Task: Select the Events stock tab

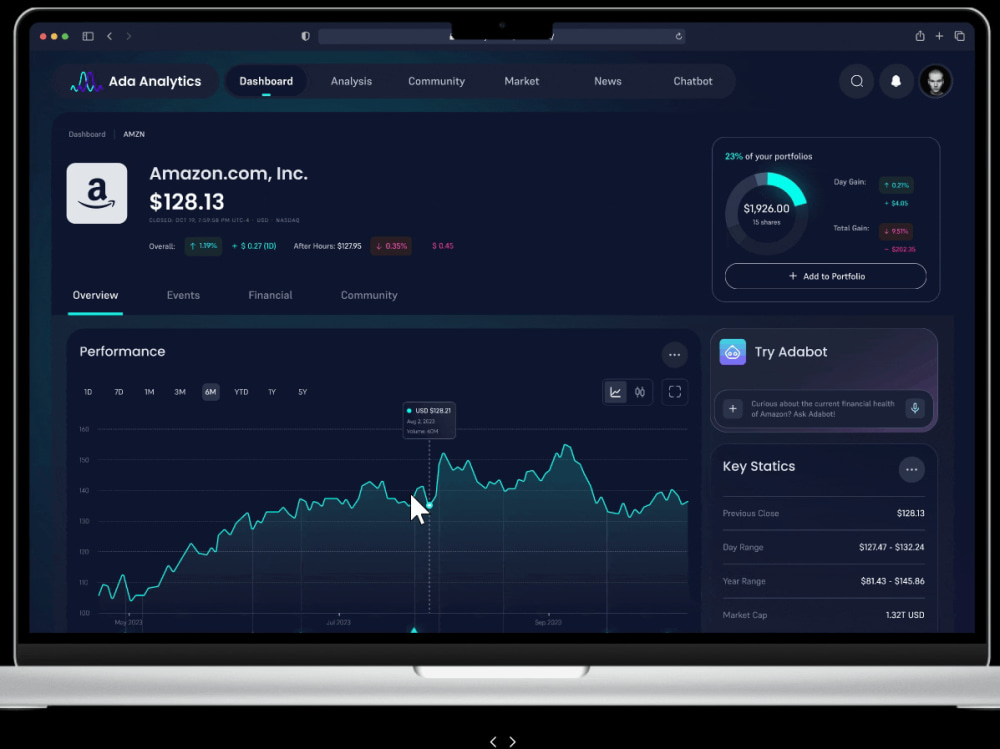Action: [183, 295]
